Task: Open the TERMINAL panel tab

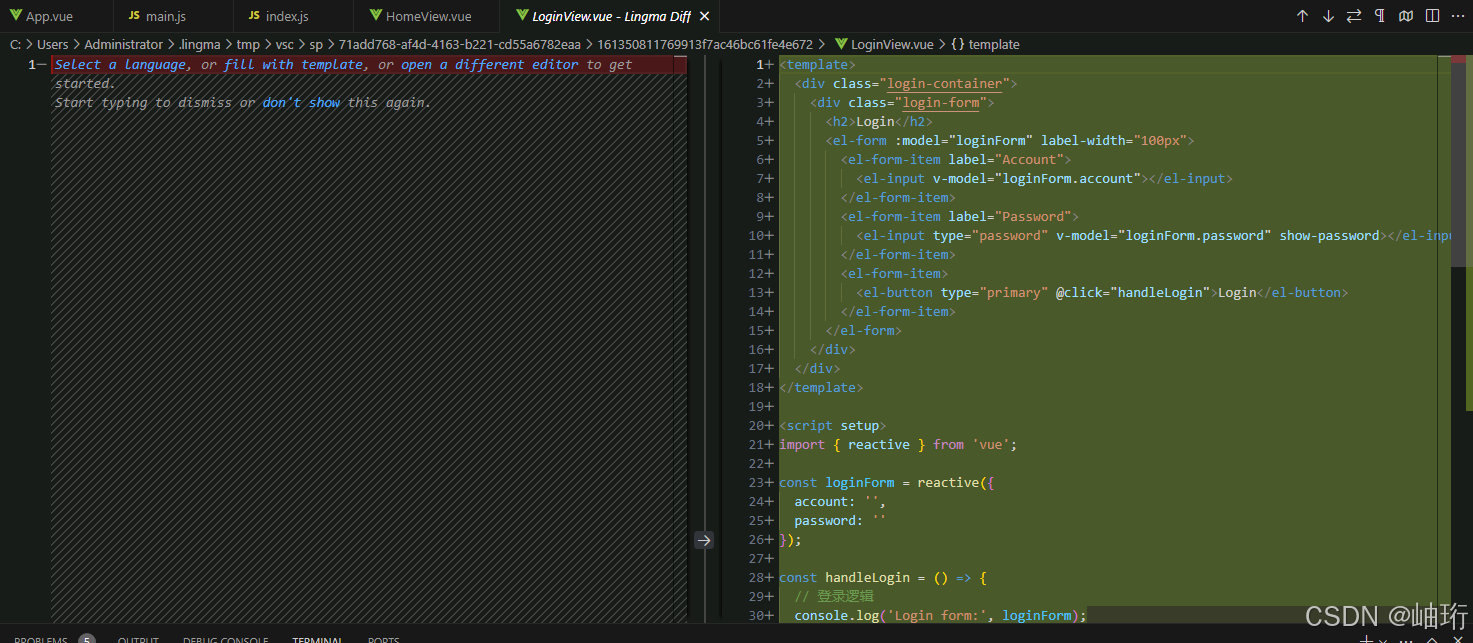Action: pyautogui.click(x=318, y=639)
